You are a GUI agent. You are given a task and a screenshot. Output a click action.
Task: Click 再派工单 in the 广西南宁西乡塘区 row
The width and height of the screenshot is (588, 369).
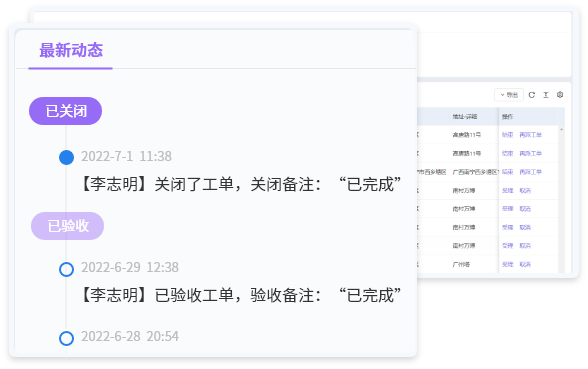tap(531, 172)
